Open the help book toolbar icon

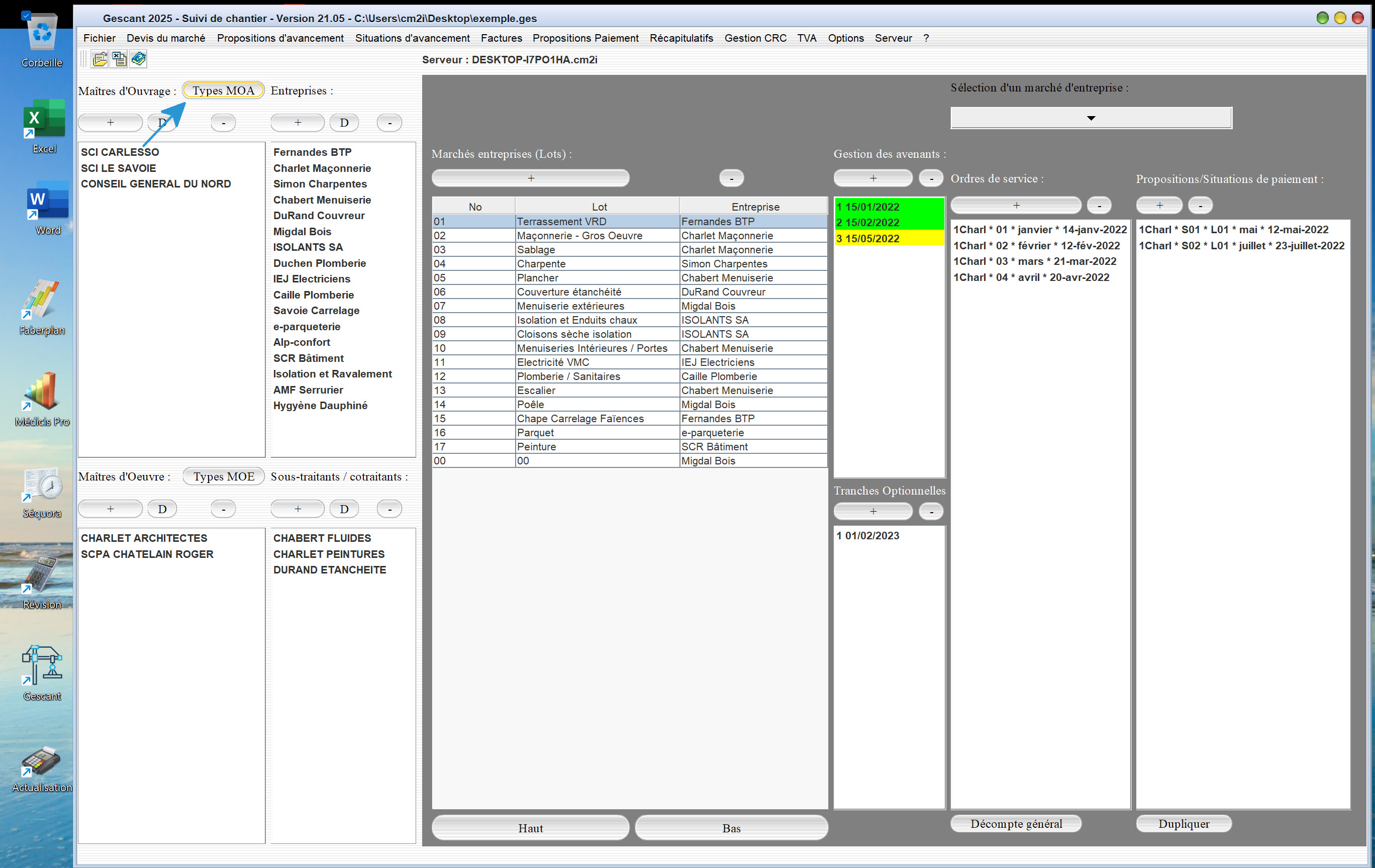(139, 59)
